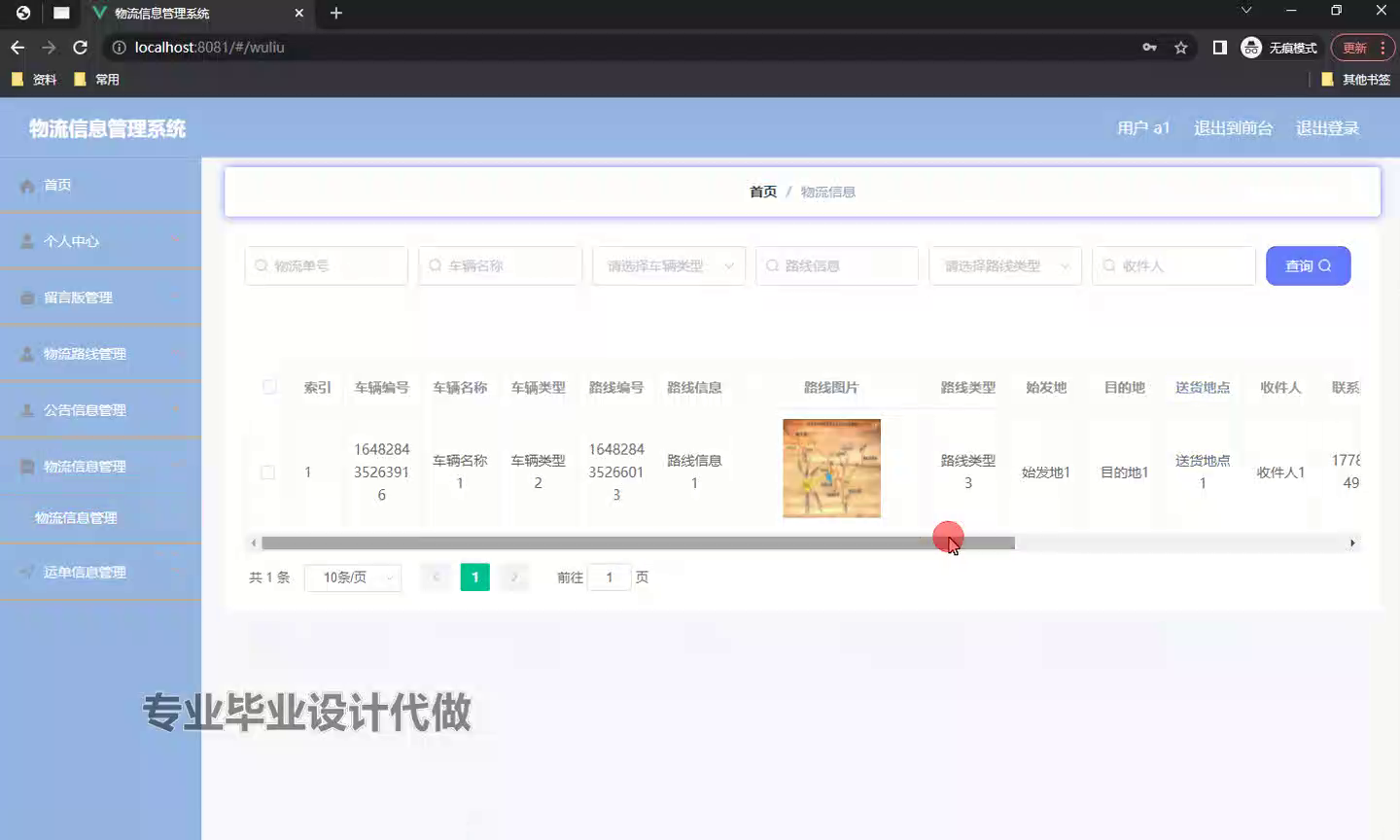Click 首页 breadcrumb link
Screen dimensions: 1400x840
(763, 192)
